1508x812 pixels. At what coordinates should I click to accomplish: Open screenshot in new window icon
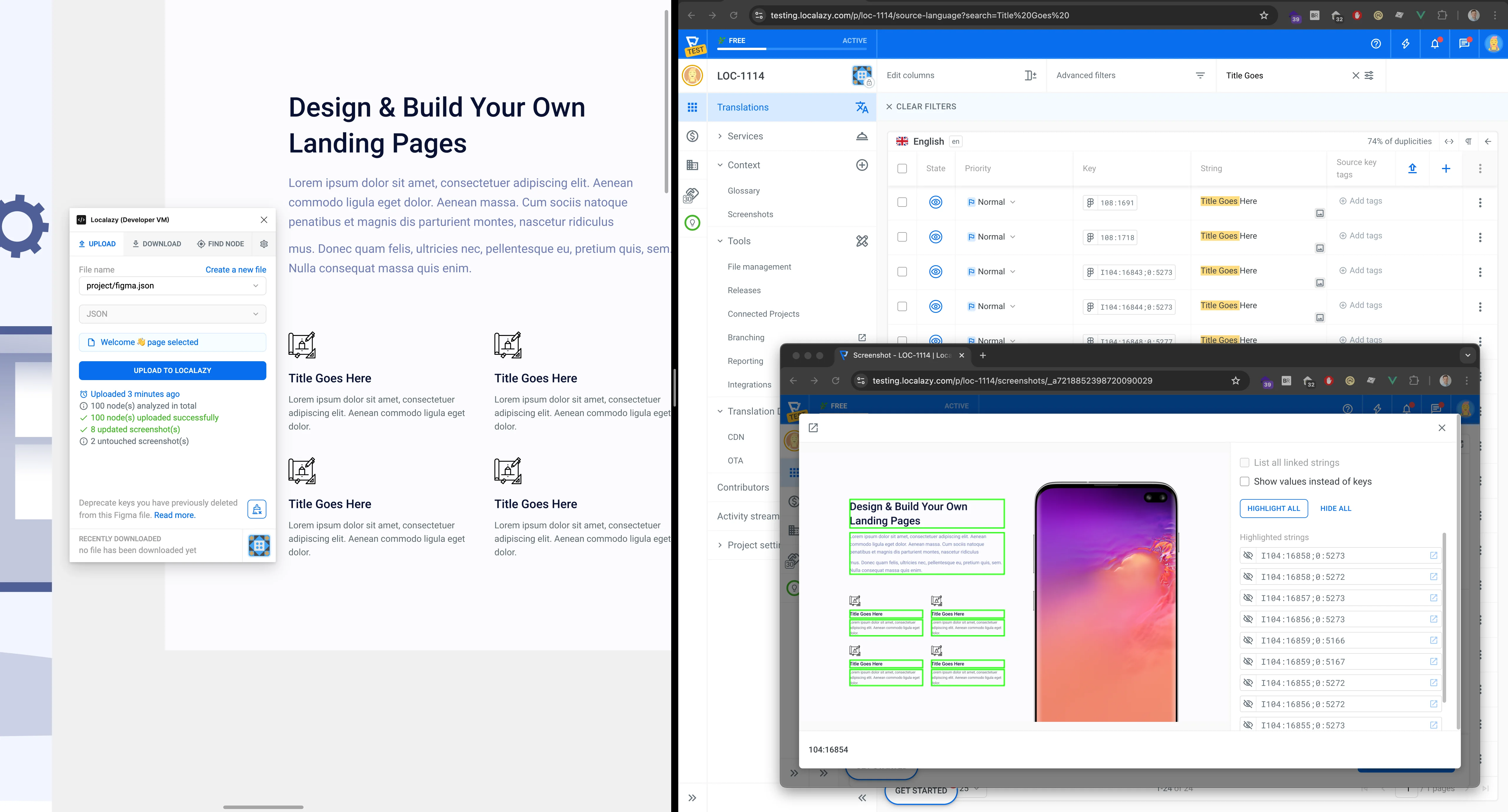click(813, 428)
